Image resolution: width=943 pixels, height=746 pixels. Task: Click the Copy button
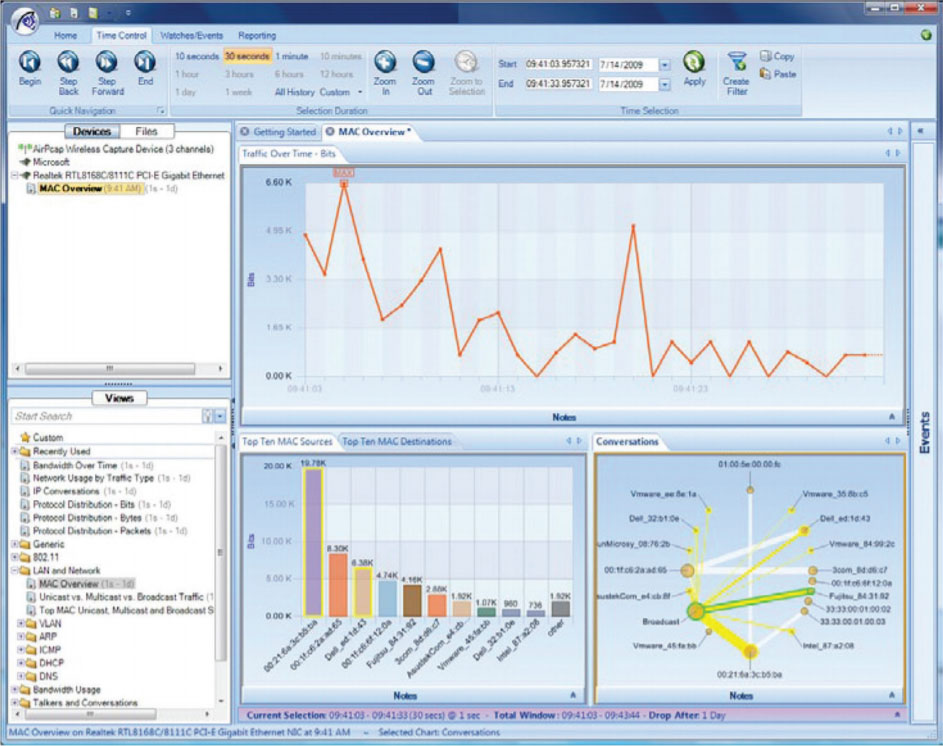pos(778,57)
